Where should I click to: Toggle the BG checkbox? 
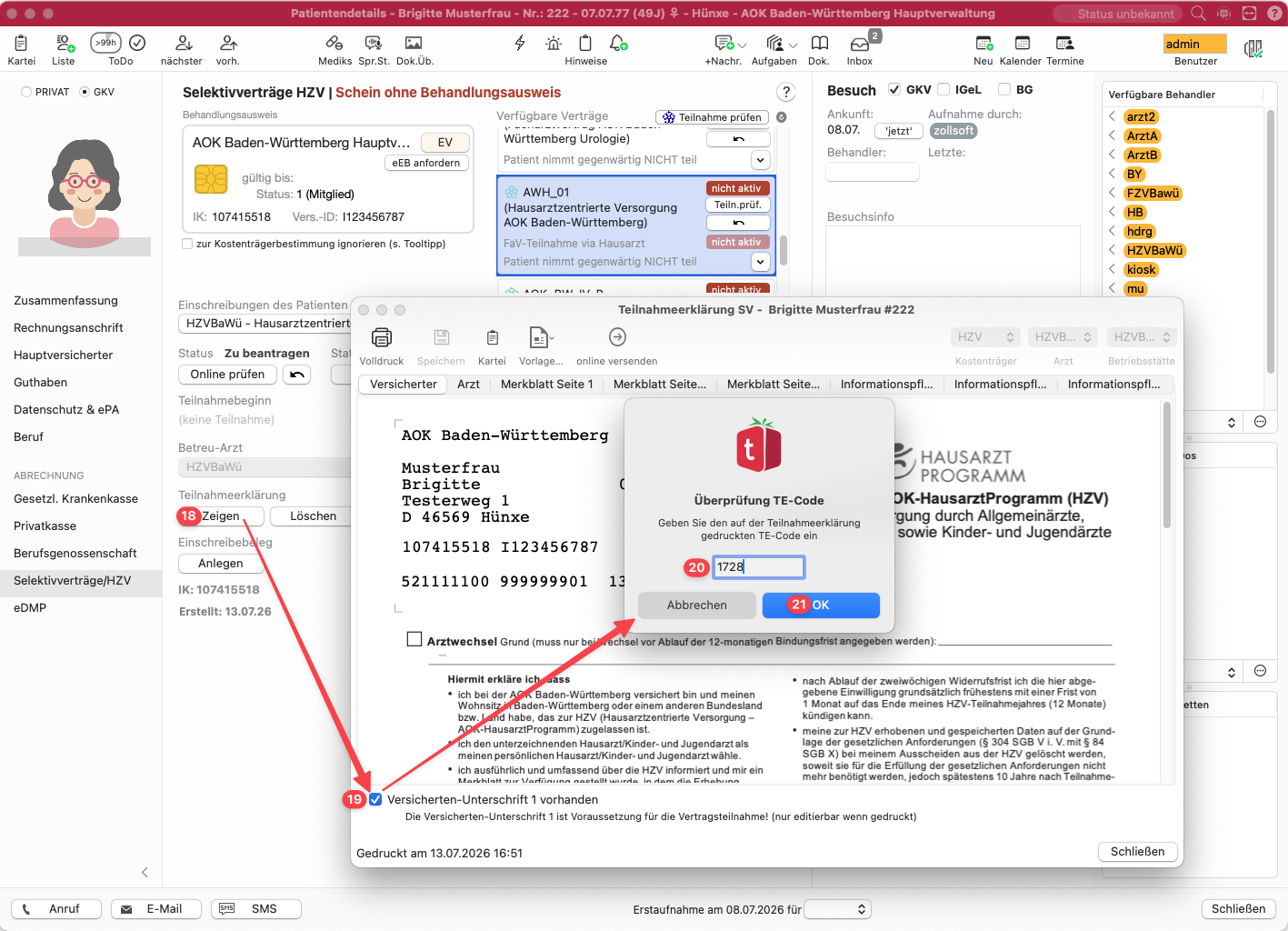click(1004, 89)
